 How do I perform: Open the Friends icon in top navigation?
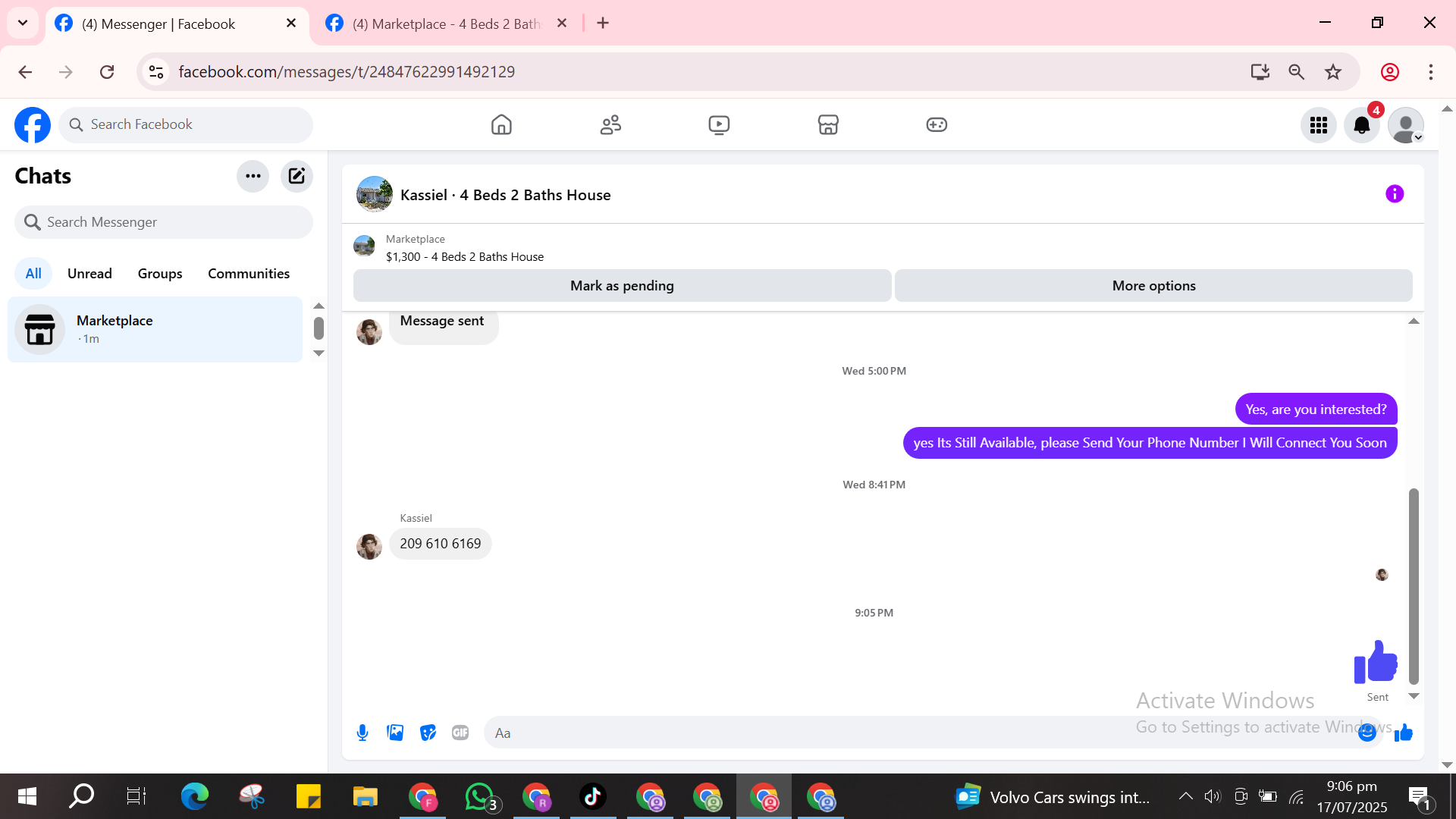point(610,125)
